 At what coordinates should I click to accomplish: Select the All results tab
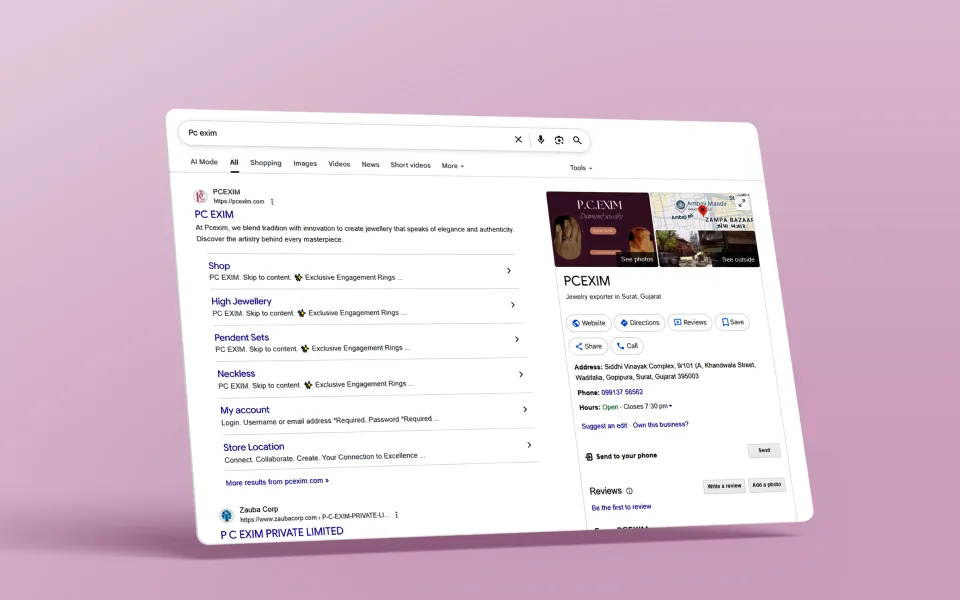[234, 162]
